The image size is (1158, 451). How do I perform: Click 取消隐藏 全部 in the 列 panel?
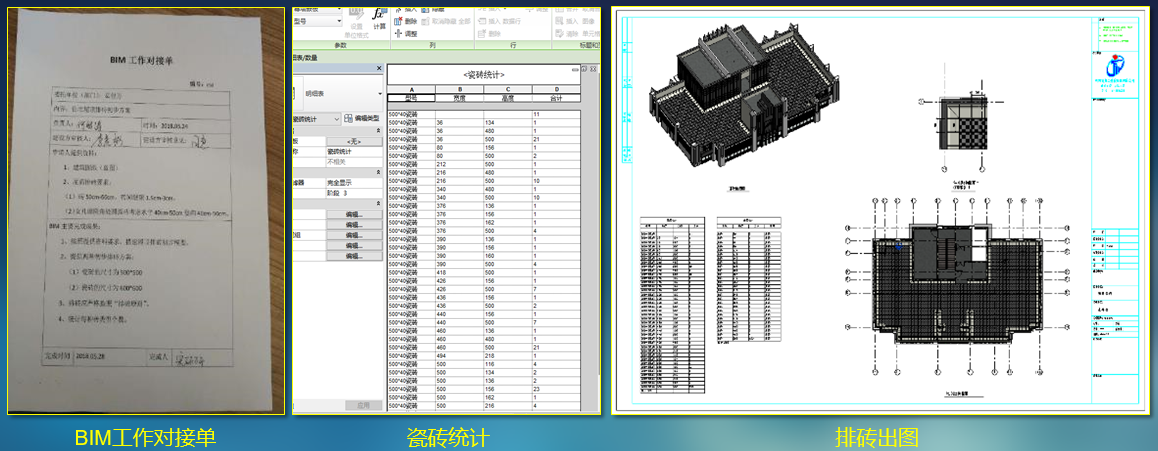pyautogui.click(x=445, y=21)
